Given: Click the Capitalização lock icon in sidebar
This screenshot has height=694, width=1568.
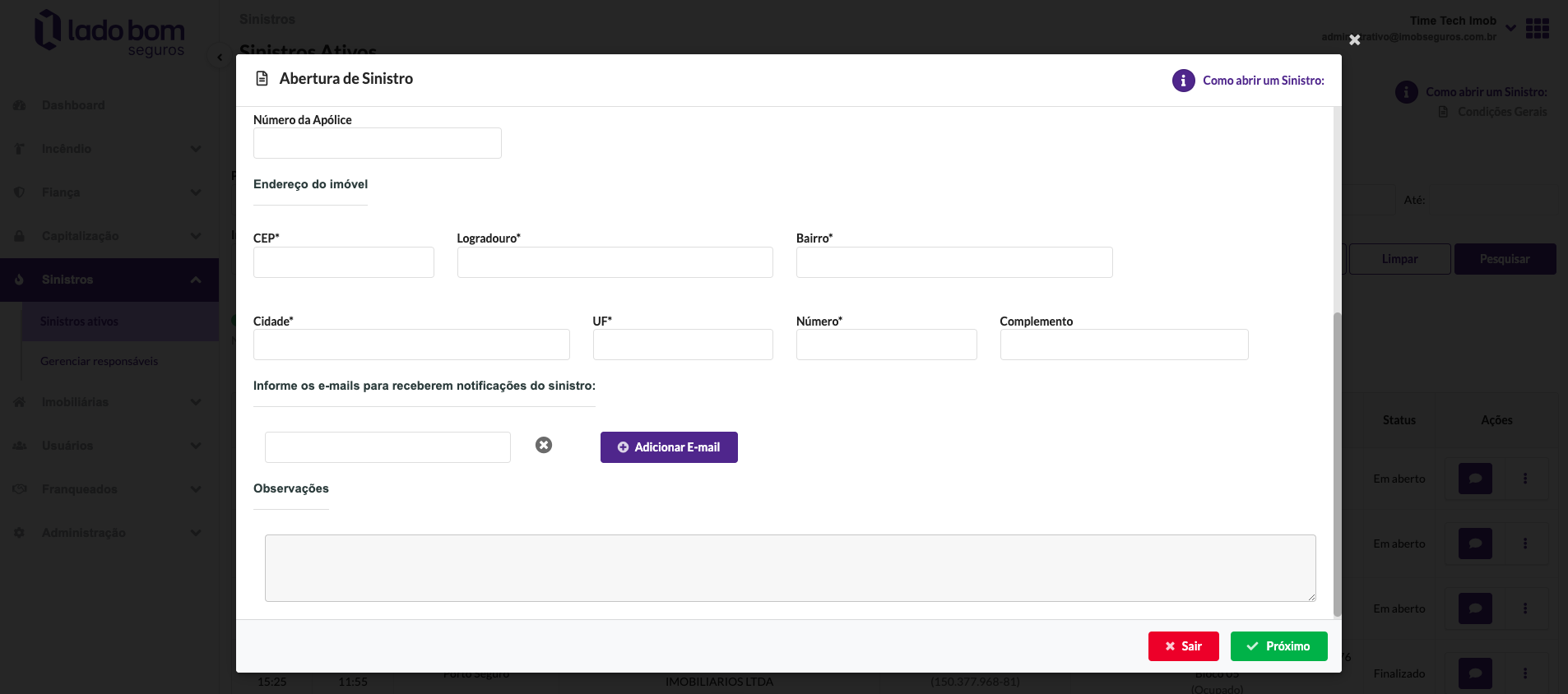Looking at the screenshot, I should click(20, 236).
